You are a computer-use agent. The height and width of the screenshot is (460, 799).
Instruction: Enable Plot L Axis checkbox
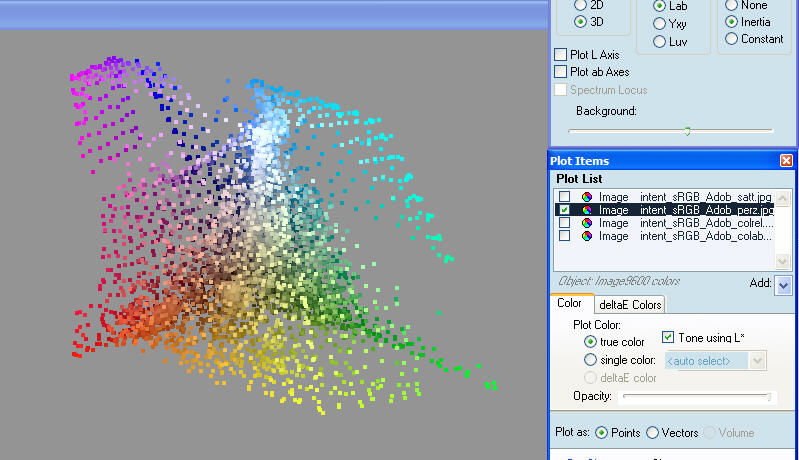point(561,55)
